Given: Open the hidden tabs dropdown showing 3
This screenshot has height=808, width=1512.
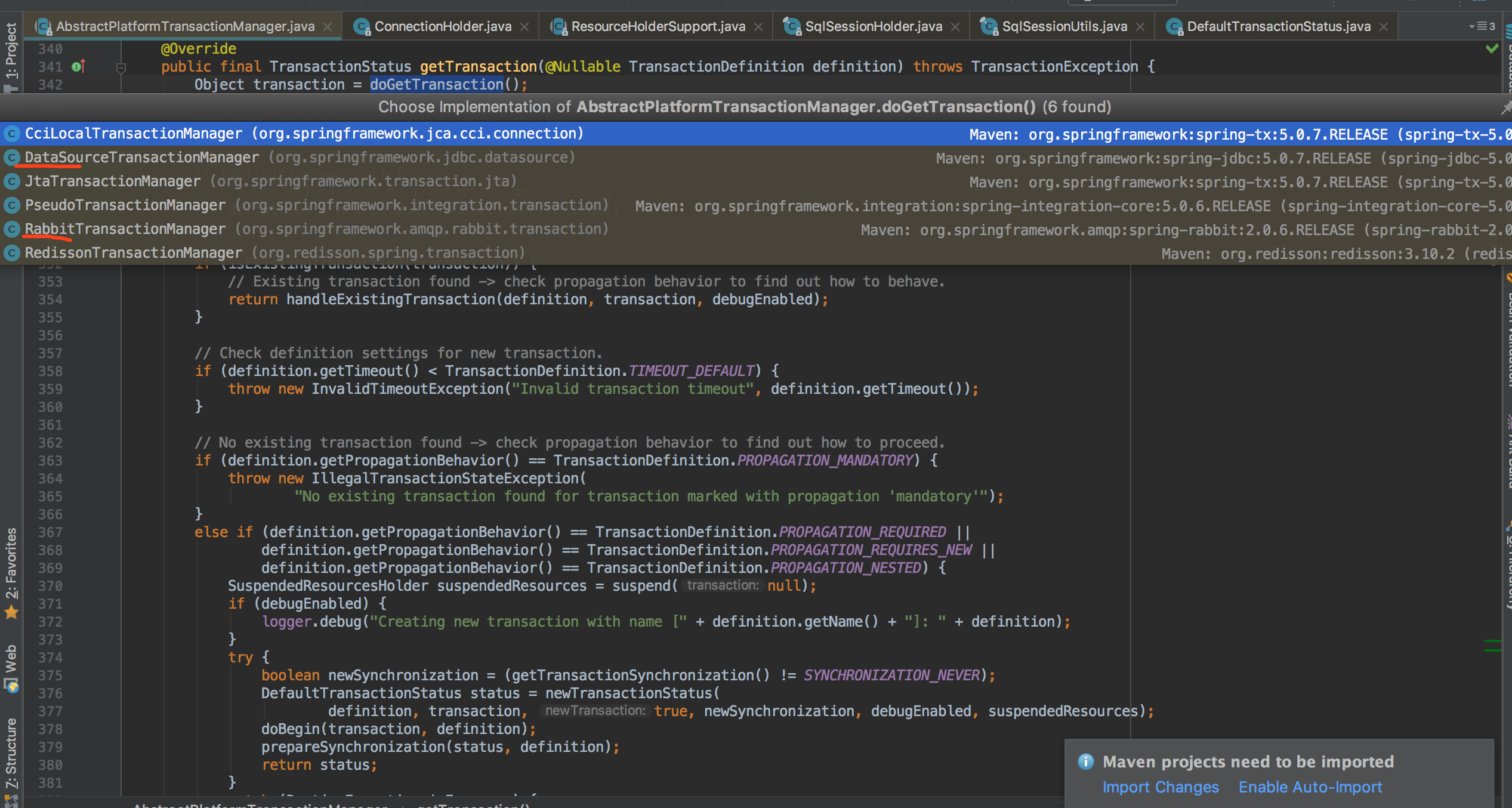Looking at the screenshot, I should [1482, 26].
